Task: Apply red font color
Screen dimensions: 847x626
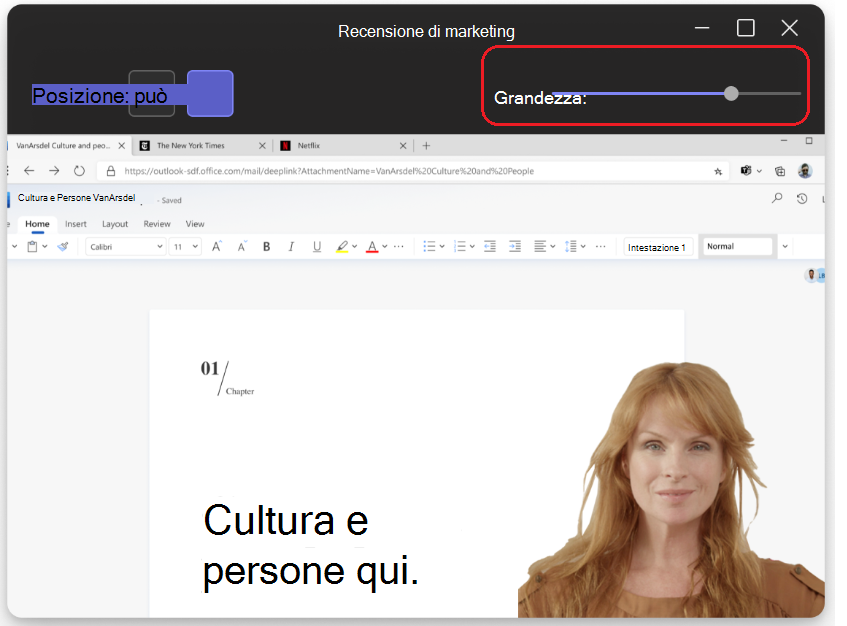Action: 372,247
